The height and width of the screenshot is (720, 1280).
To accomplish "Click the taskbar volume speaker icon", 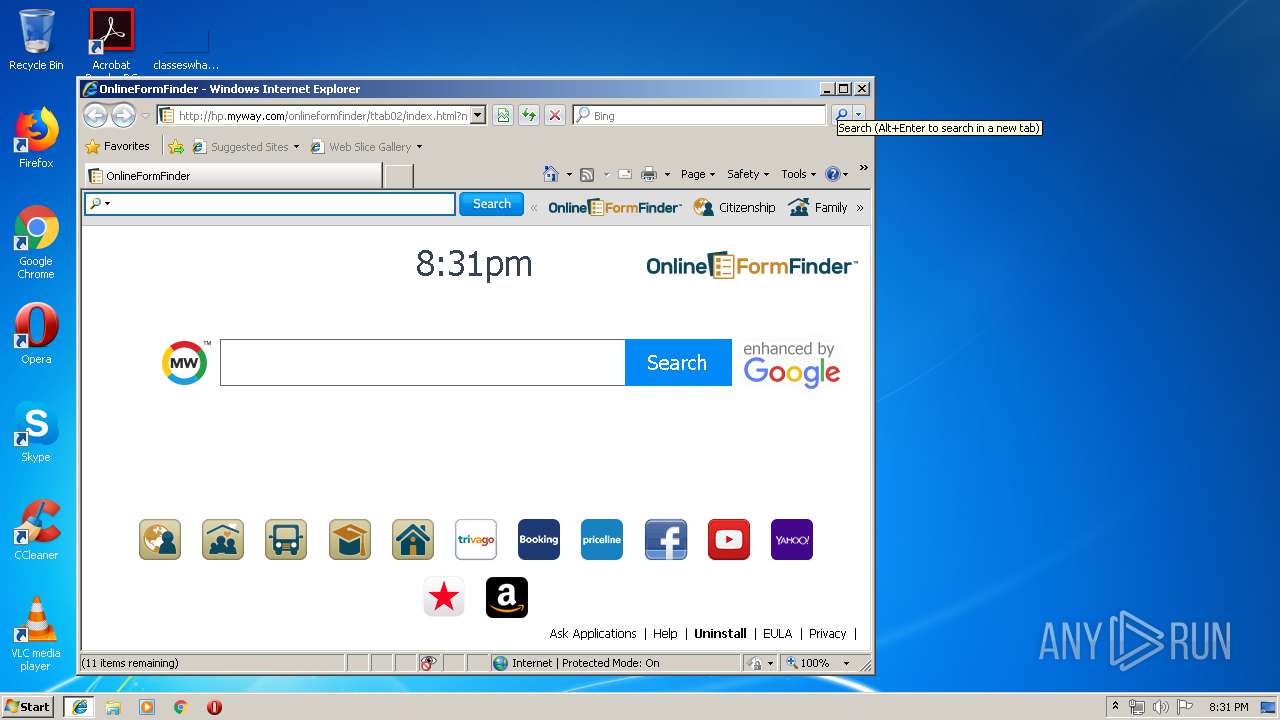I will click(1158, 707).
